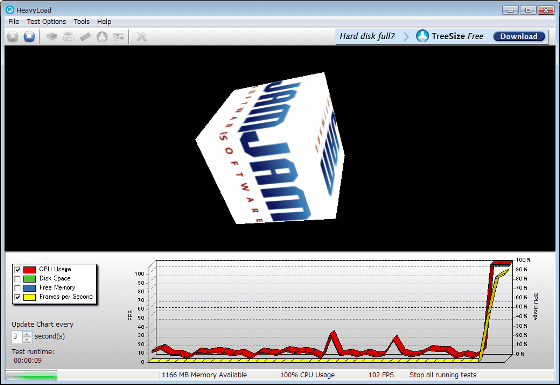
Task: Open options via the wrench tools icon
Action: point(142,36)
